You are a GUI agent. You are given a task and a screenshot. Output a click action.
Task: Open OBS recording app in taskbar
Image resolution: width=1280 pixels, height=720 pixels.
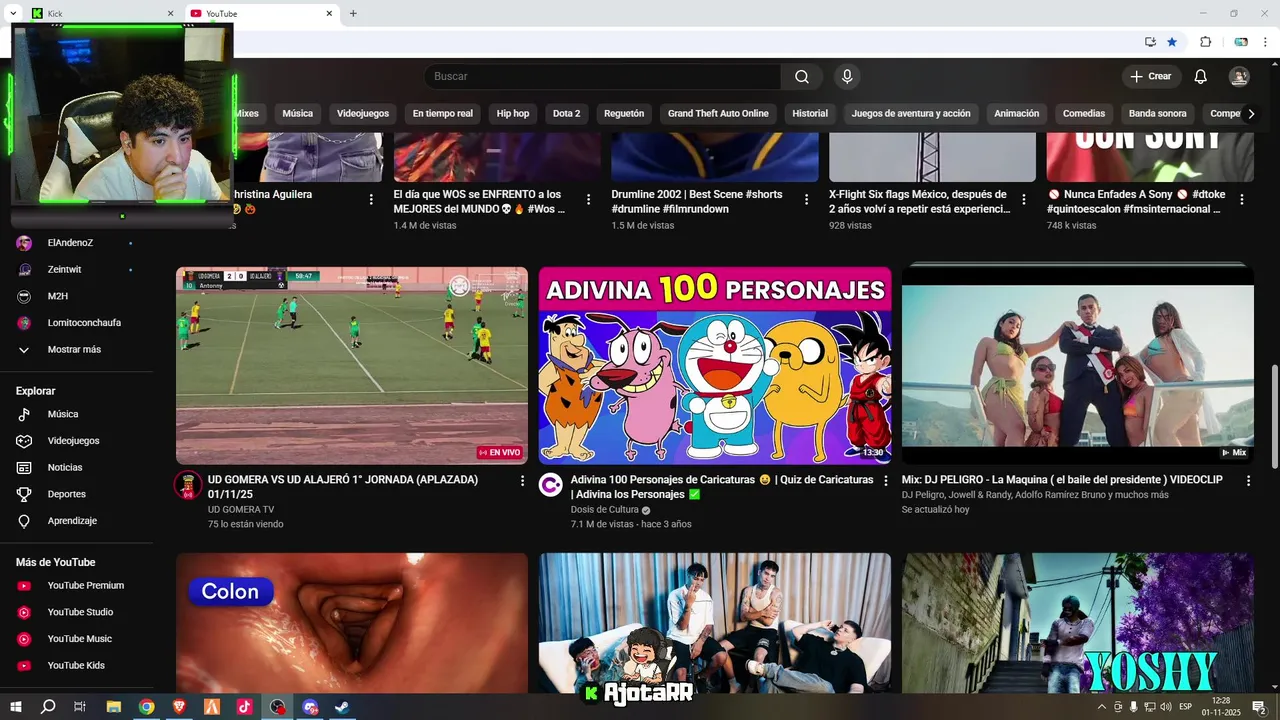(277, 707)
